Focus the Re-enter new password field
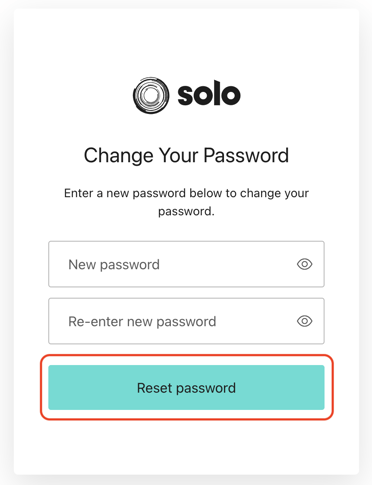Image resolution: width=372 pixels, height=485 pixels. tap(186, 321)
